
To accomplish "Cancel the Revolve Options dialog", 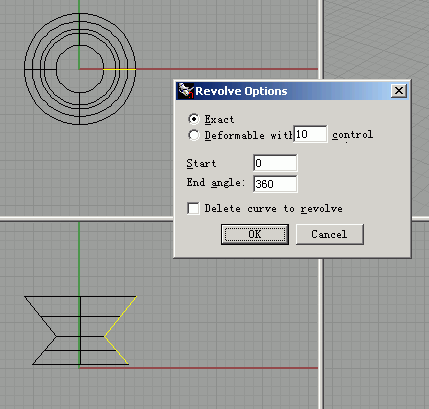I will click(329, 234).
